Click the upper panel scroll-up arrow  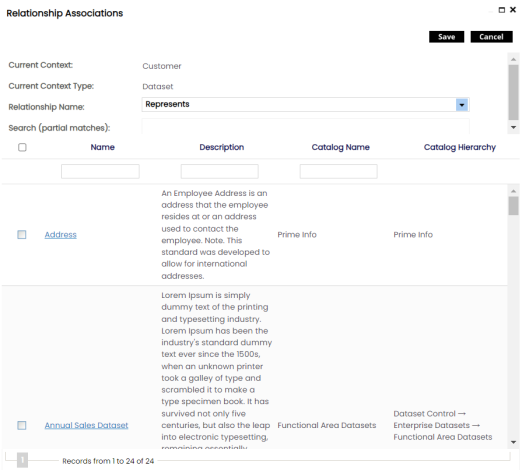[x=513, y=59]
